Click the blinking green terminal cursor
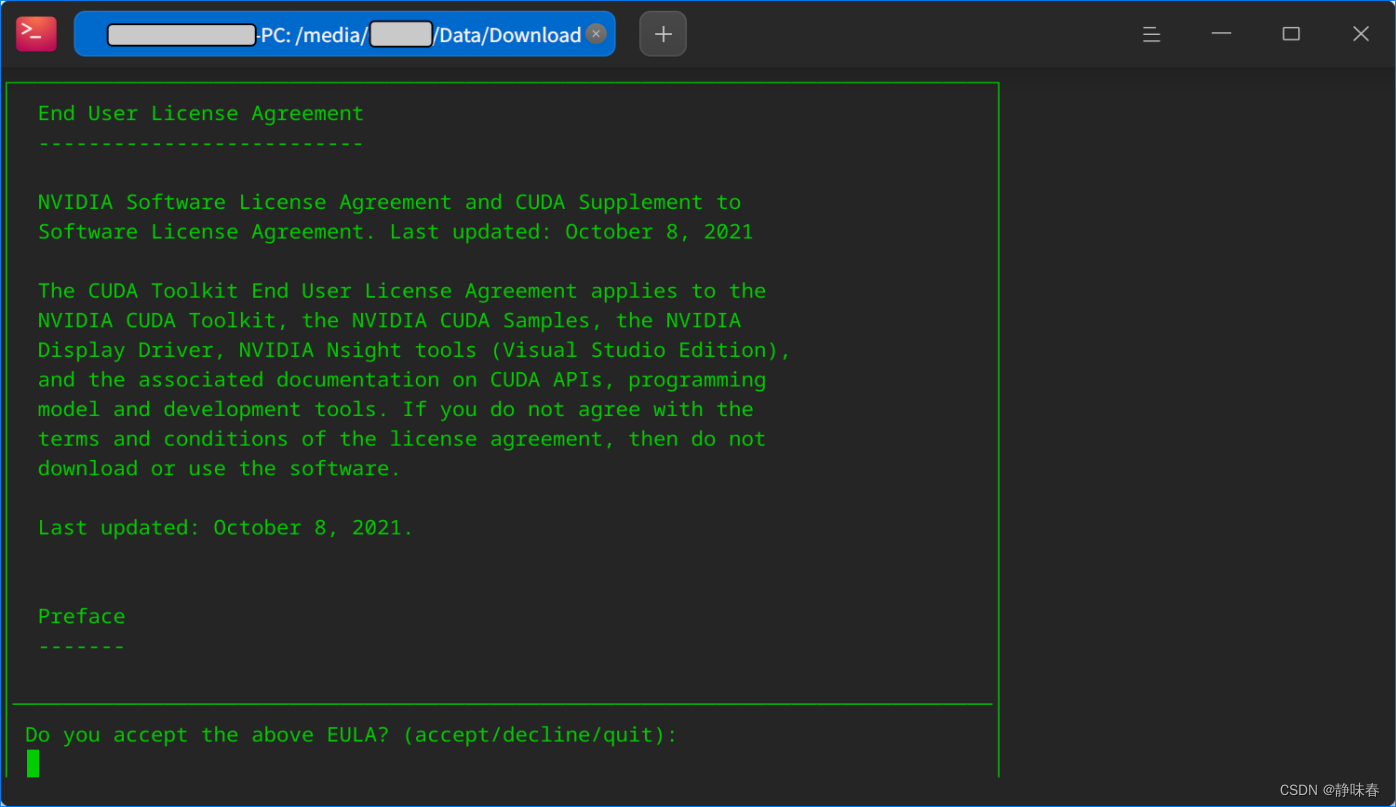Screen dimensions: 1396x807 point(32,763)
